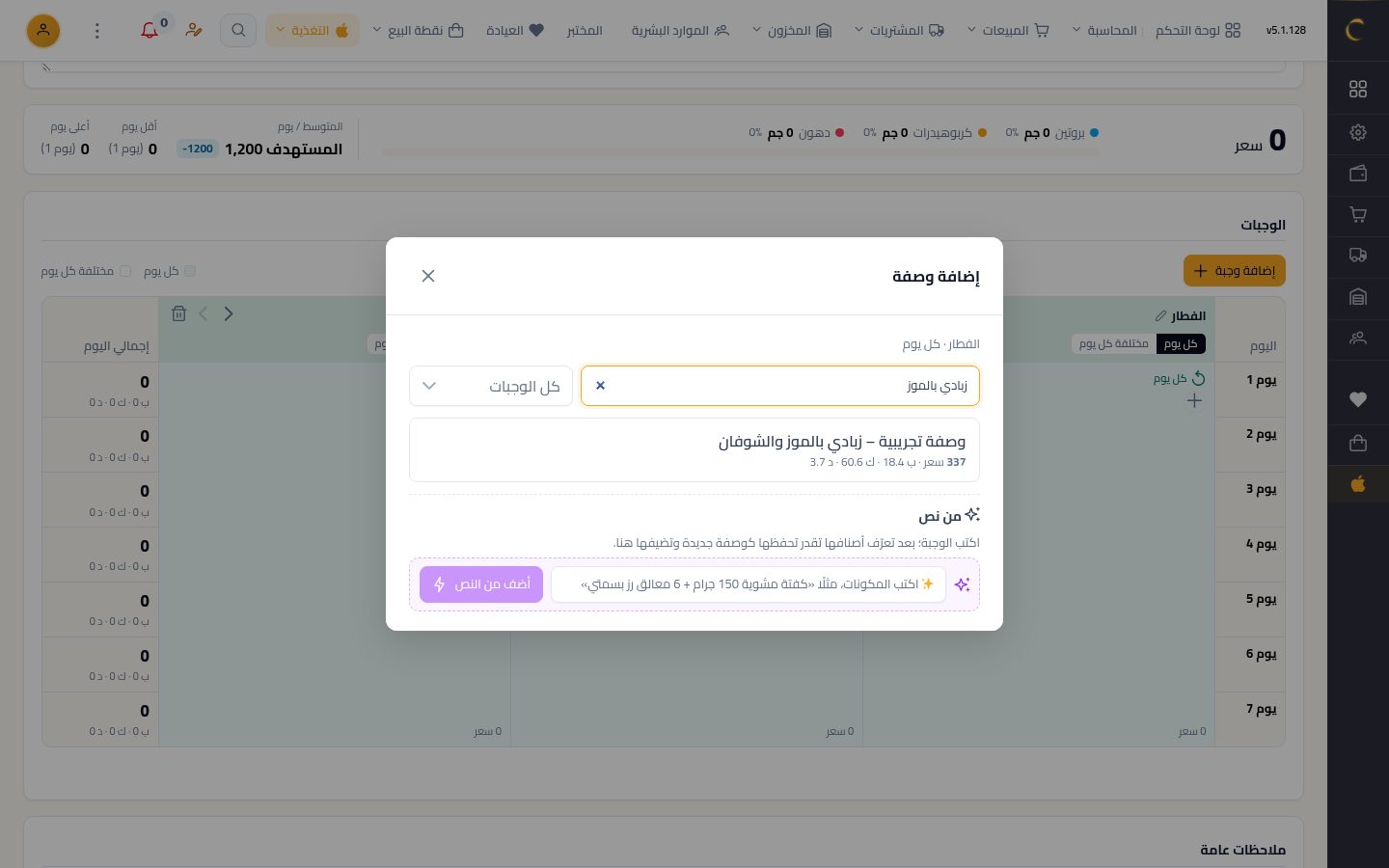Switch الفطار to the كل يوم segment
The height and width of the screenshot is (868, 1389).
click(1181, 344)
